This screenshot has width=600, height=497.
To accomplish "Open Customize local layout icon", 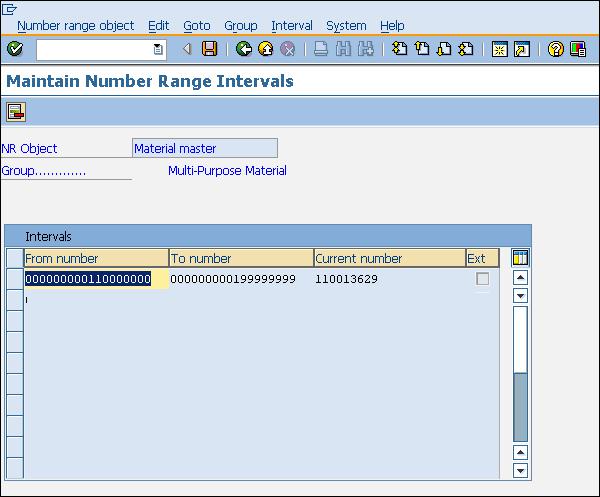I will pyautogui.click(x=578, y=49).
